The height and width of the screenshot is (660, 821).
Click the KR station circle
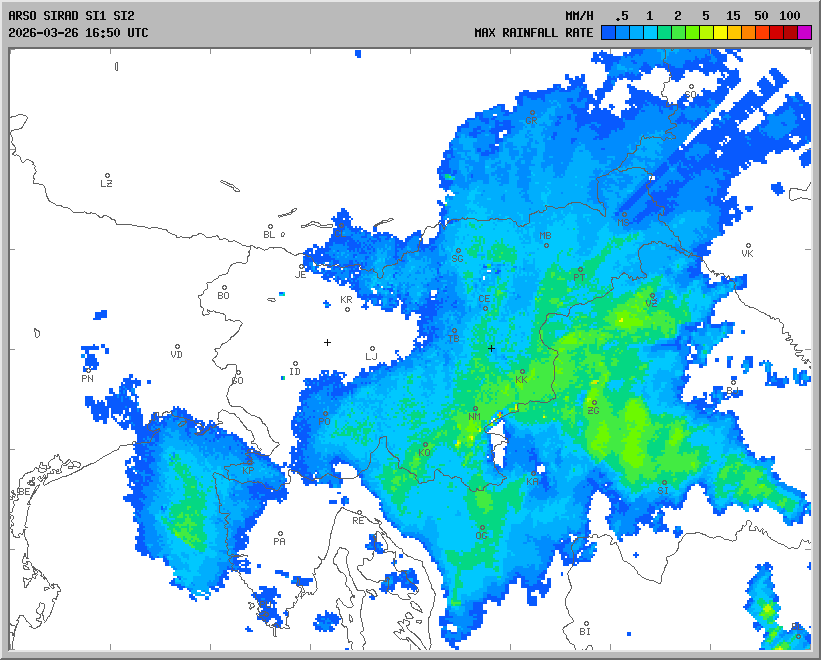click(347, 308)
